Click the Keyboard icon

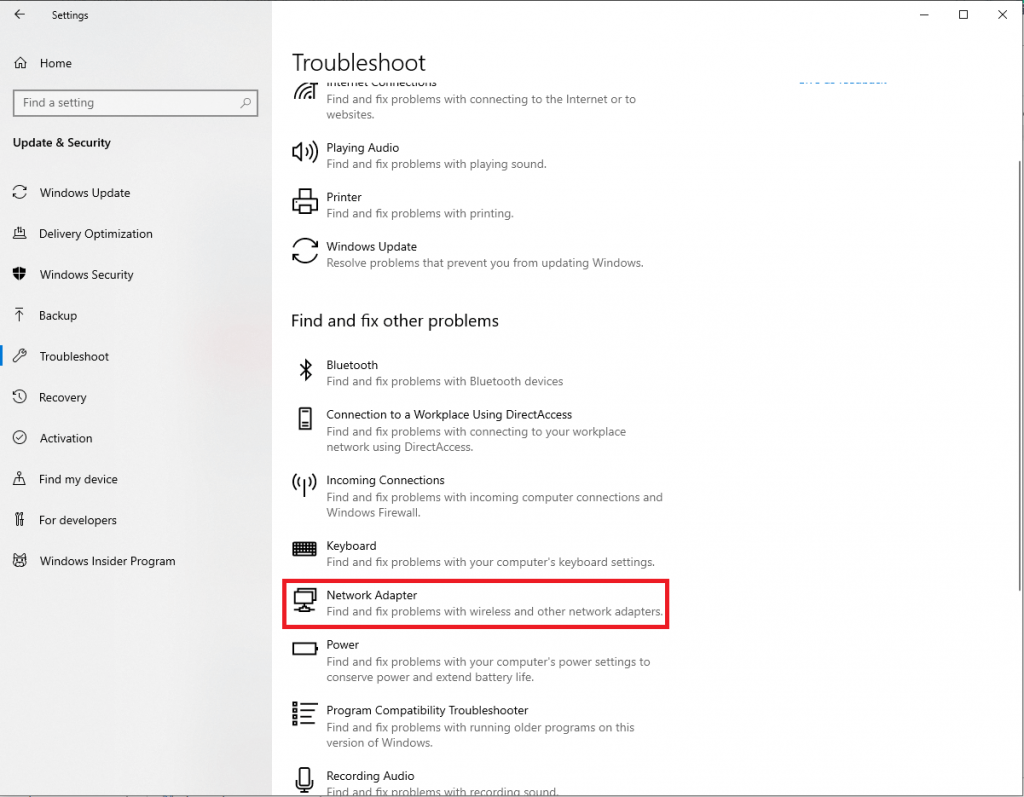point(304,549)
